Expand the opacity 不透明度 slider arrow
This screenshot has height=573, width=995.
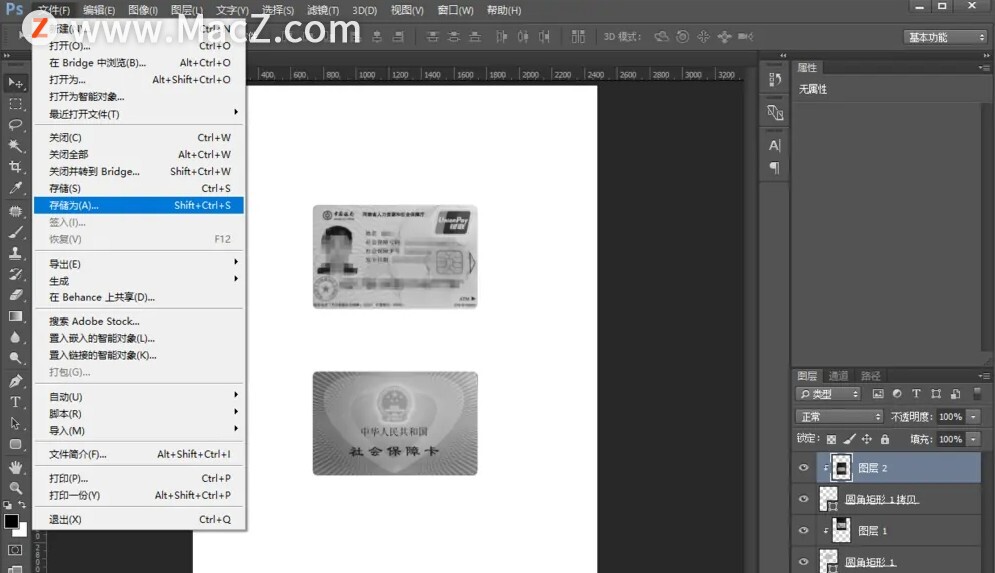point(973,417)
